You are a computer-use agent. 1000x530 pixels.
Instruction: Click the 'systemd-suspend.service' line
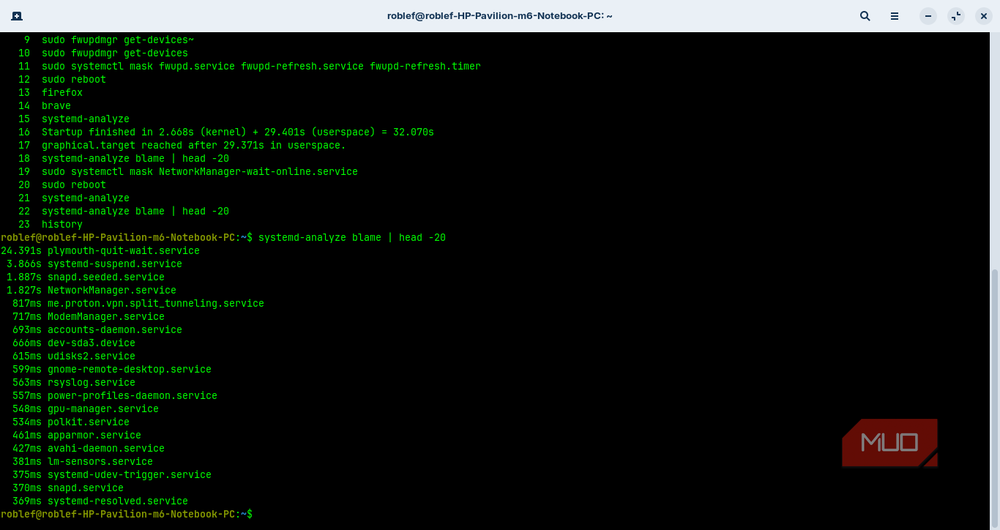(94, 264)
